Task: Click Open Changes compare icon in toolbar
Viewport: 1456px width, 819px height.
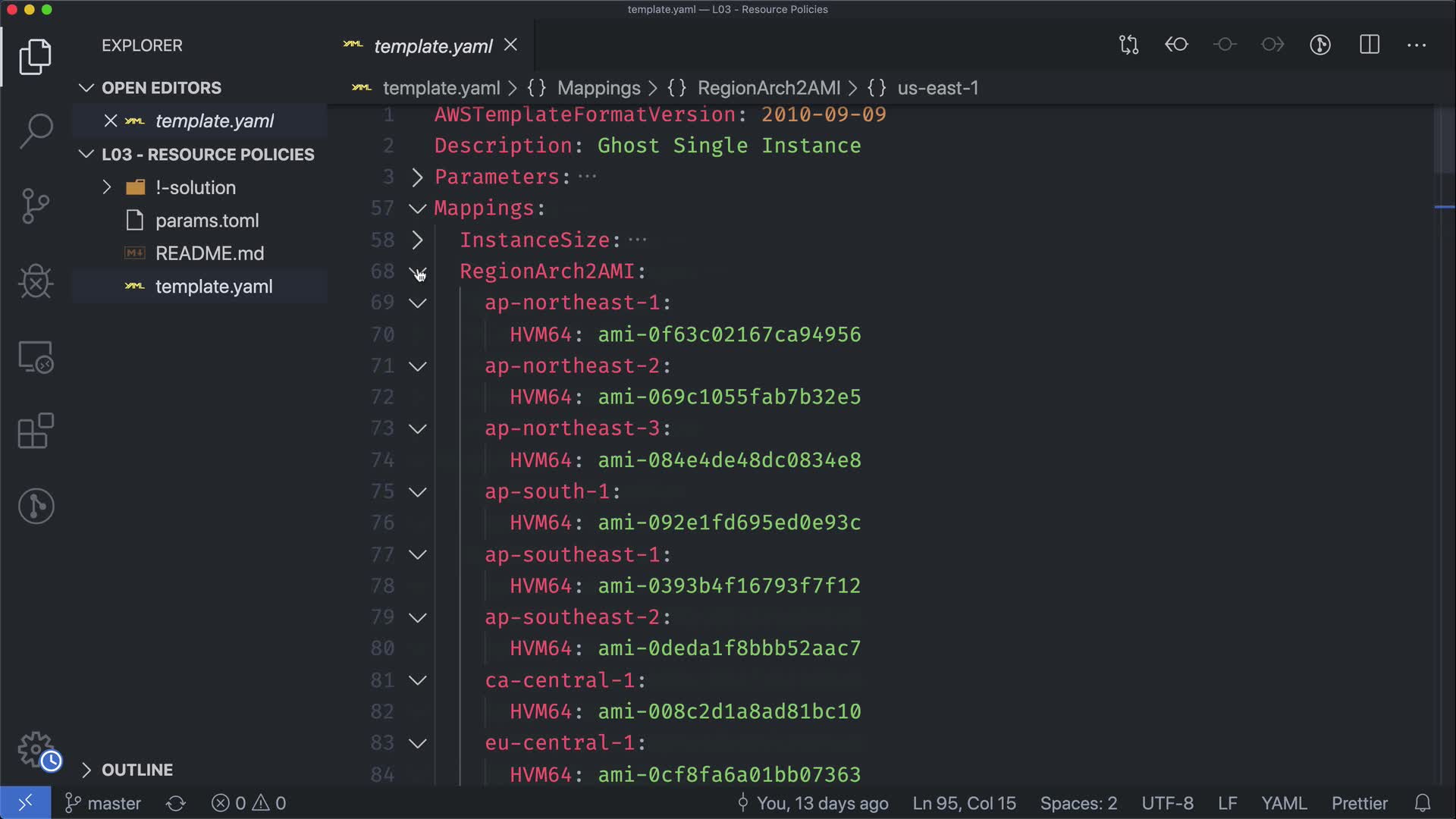Action: (1128, 45)
